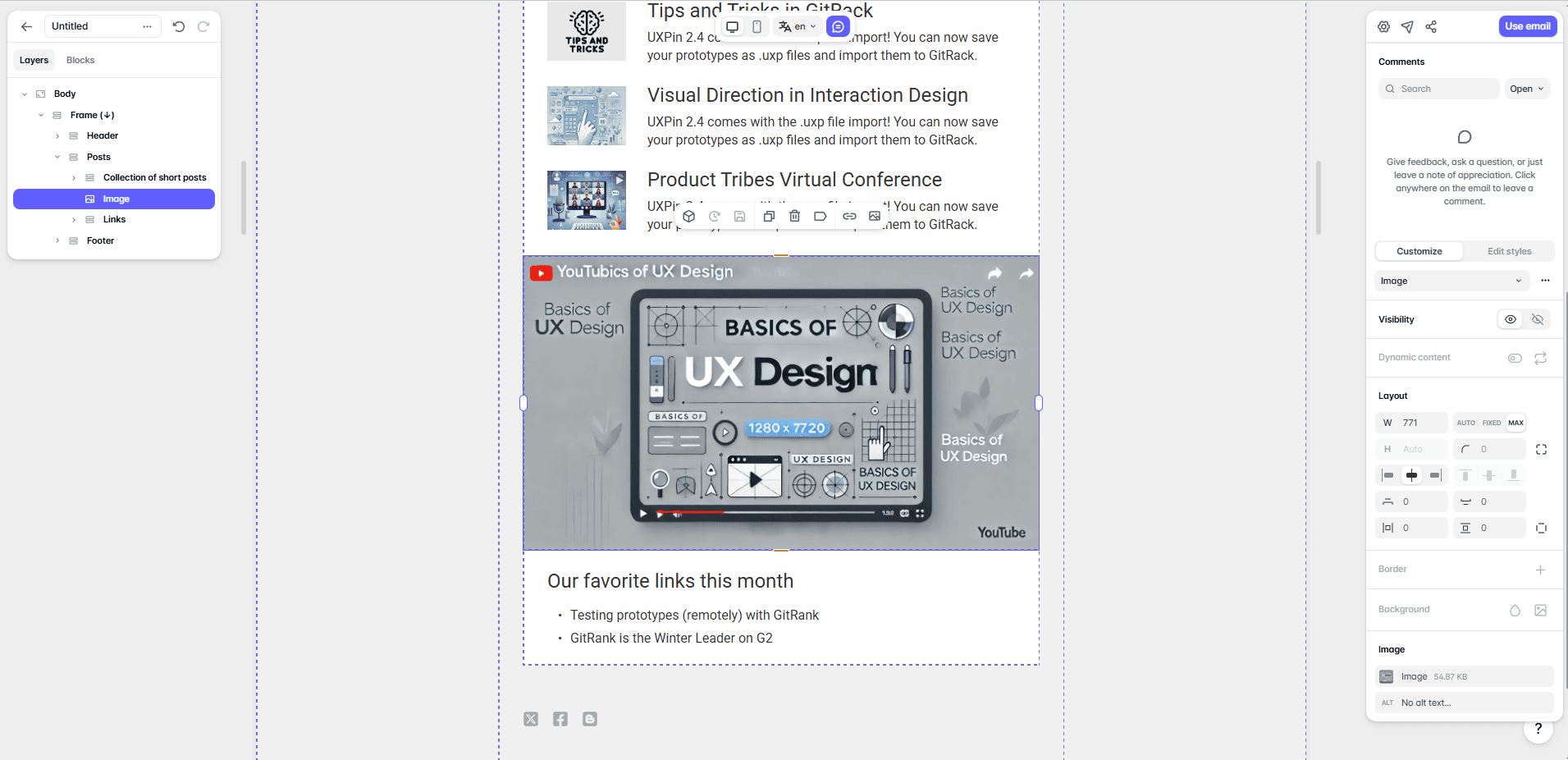Add a link to the selected image
The width and height of the screenshot is (1568, 760).
point(849,217)
